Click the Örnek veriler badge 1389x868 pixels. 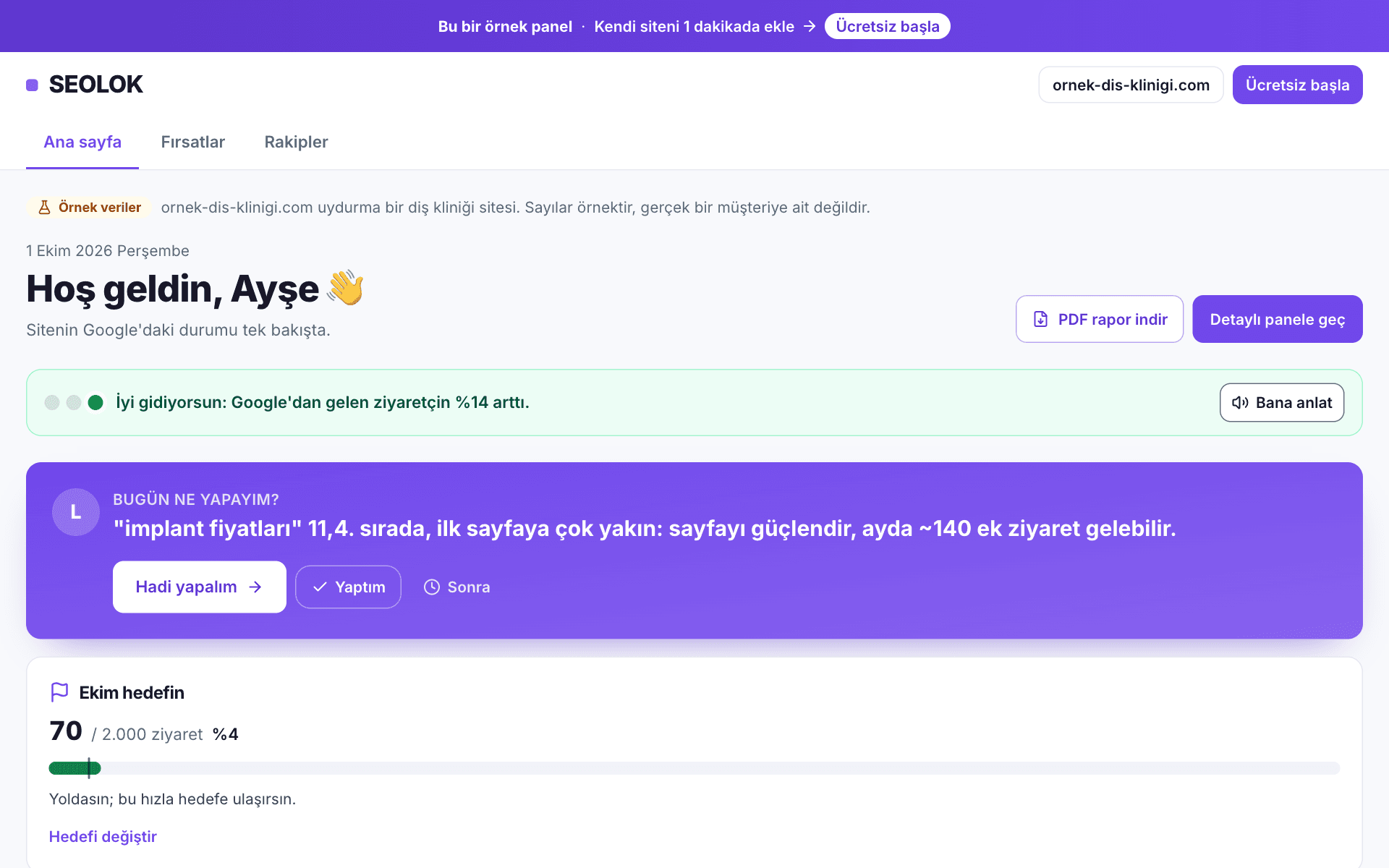click(x=90, y=208)
